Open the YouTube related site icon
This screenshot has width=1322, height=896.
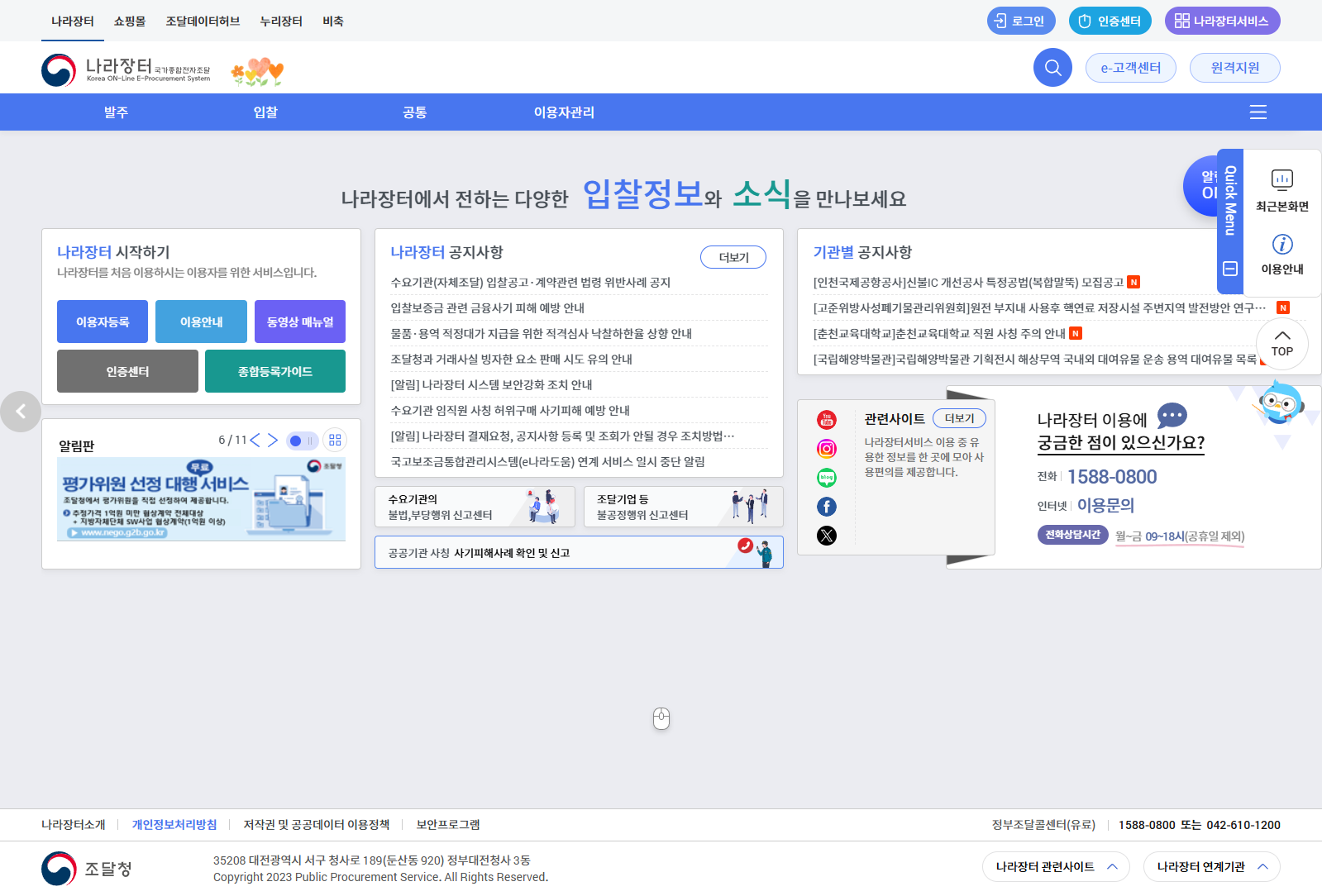tap(827, 420)
